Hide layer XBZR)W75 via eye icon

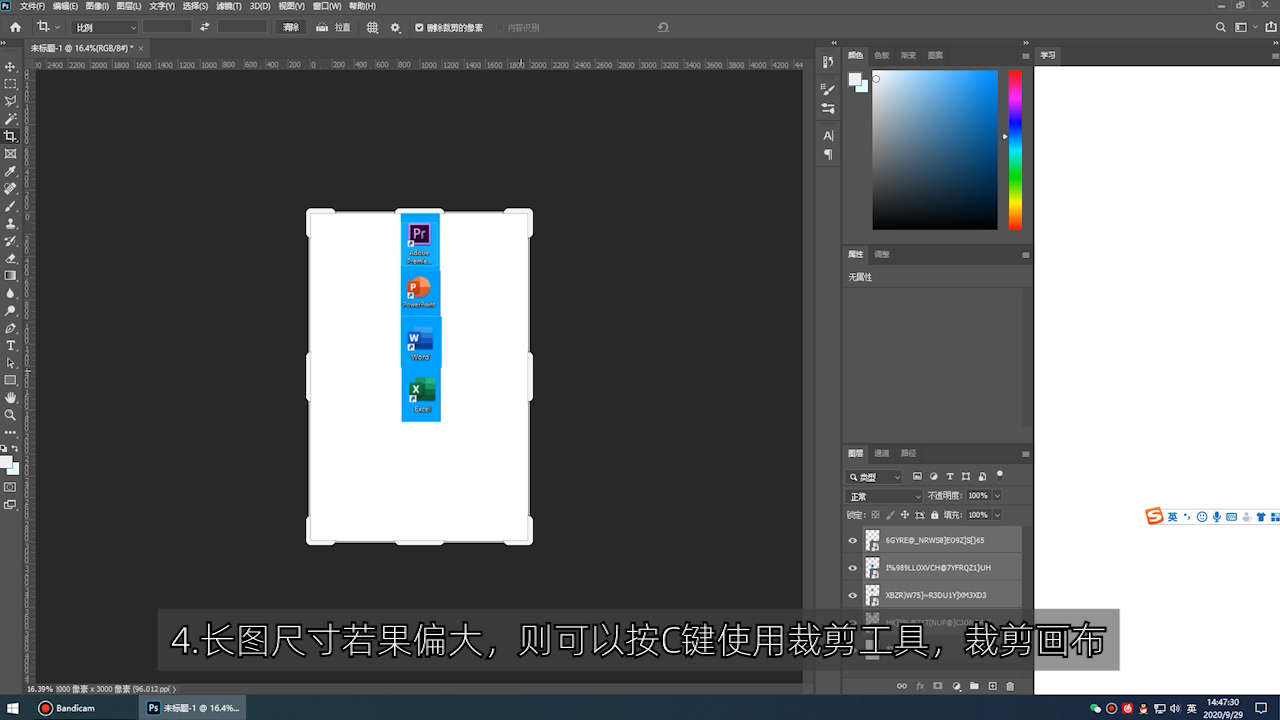click(x=853, y=595)
